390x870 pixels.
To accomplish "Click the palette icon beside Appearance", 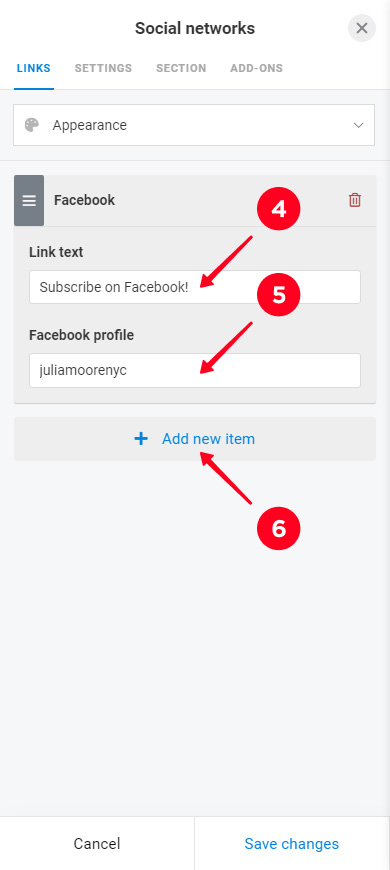I will tap(32, 125).
